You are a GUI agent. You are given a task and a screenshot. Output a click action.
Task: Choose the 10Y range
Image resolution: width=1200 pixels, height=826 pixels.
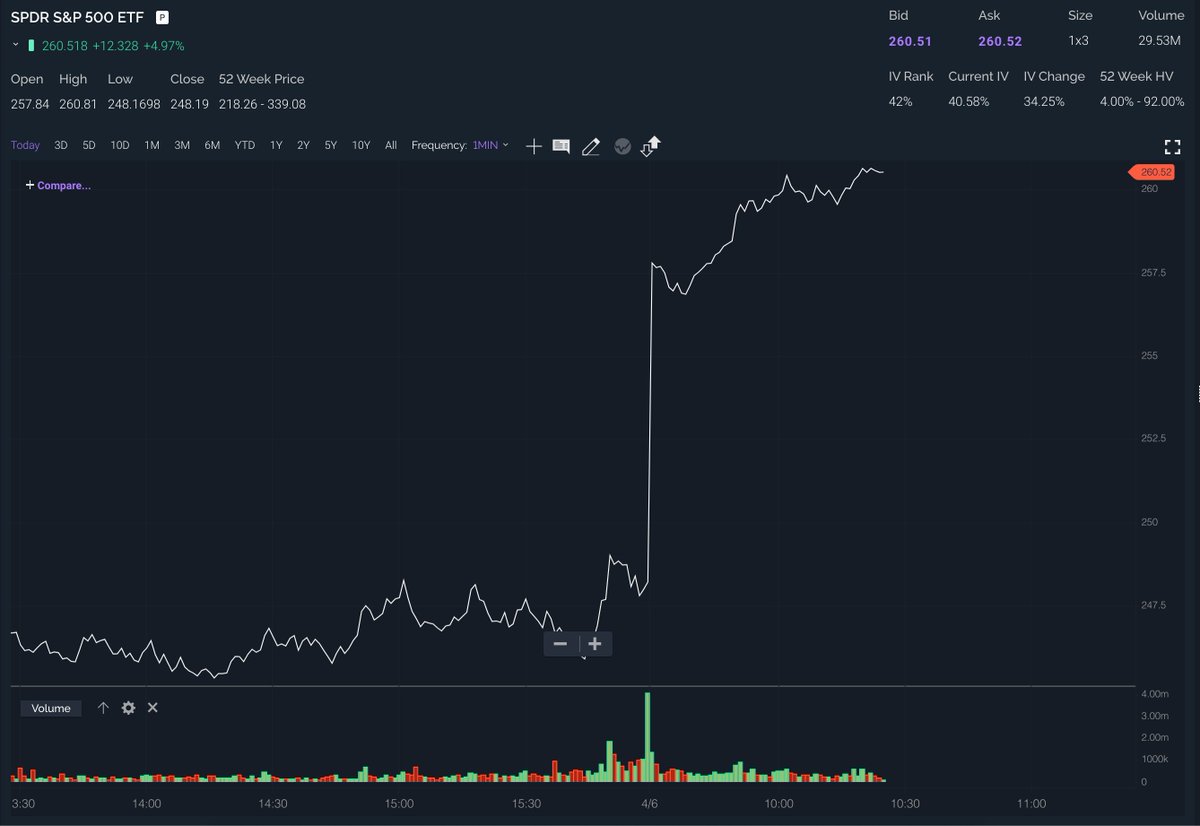[361, 145]
